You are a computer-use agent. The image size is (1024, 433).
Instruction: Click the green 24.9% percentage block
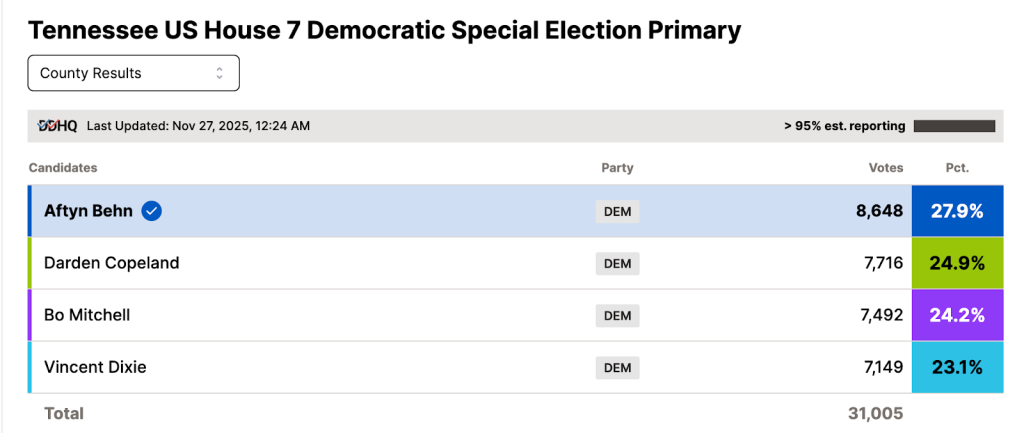tap(957, 264)
